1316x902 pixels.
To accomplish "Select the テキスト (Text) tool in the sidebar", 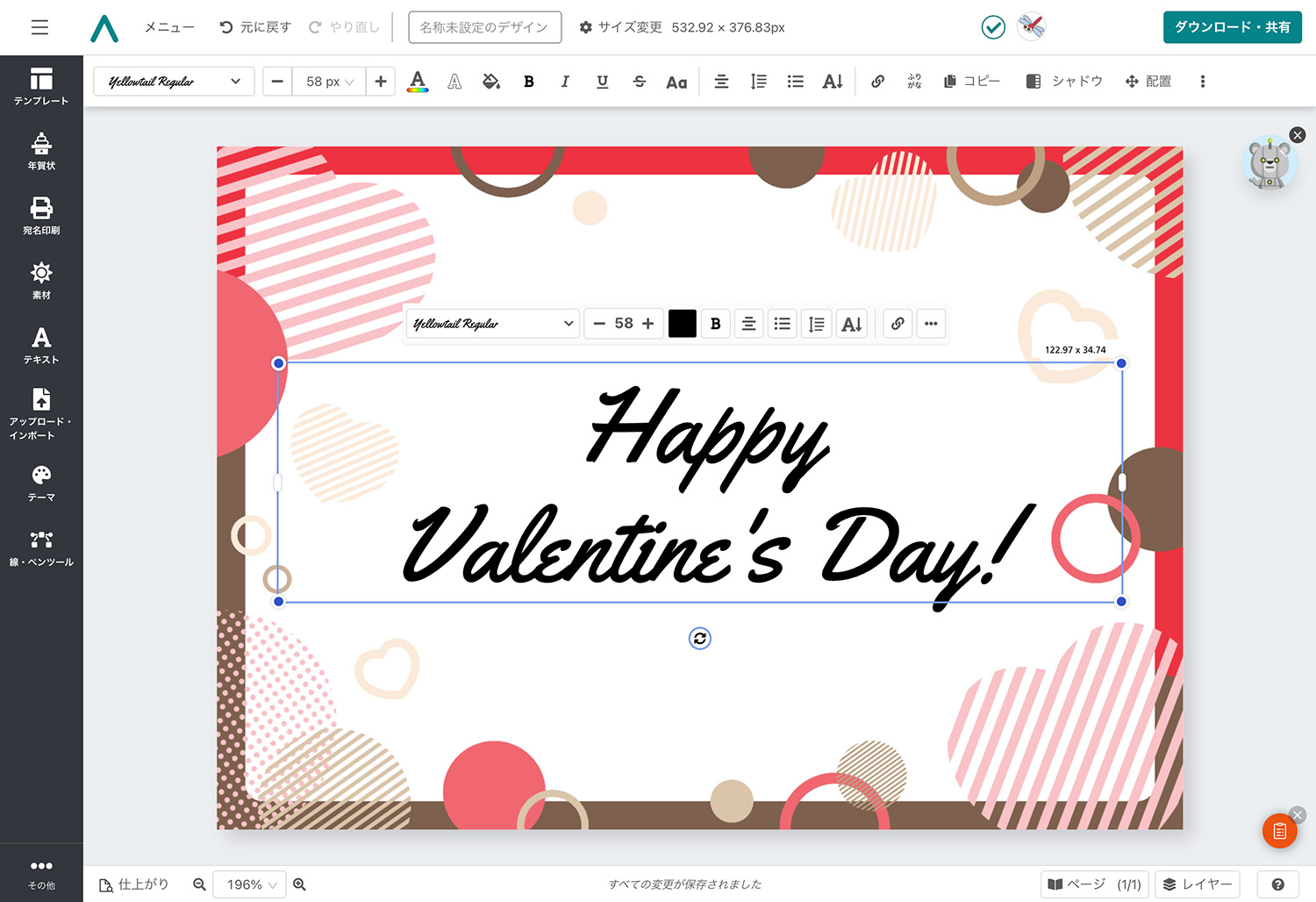I will click(41, 345).
